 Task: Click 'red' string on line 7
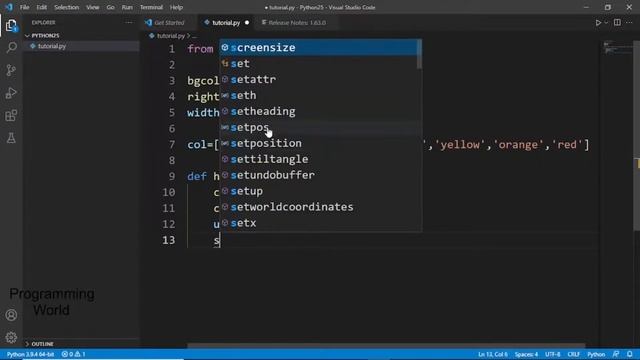(567, 144)
